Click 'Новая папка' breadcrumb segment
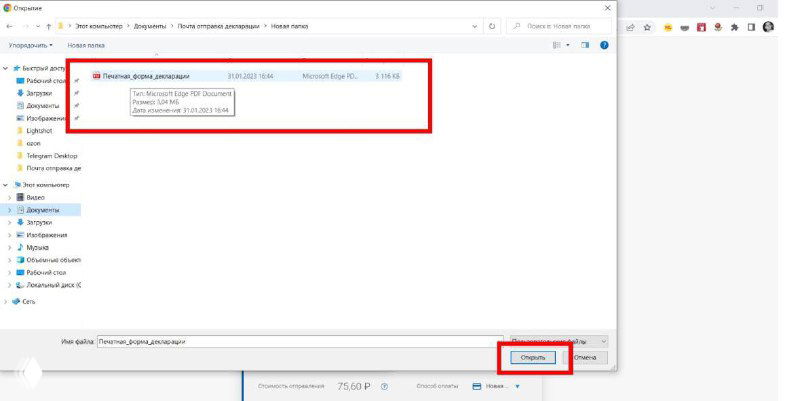Viewport: 800px width, 401px height. tap(289, 26)
